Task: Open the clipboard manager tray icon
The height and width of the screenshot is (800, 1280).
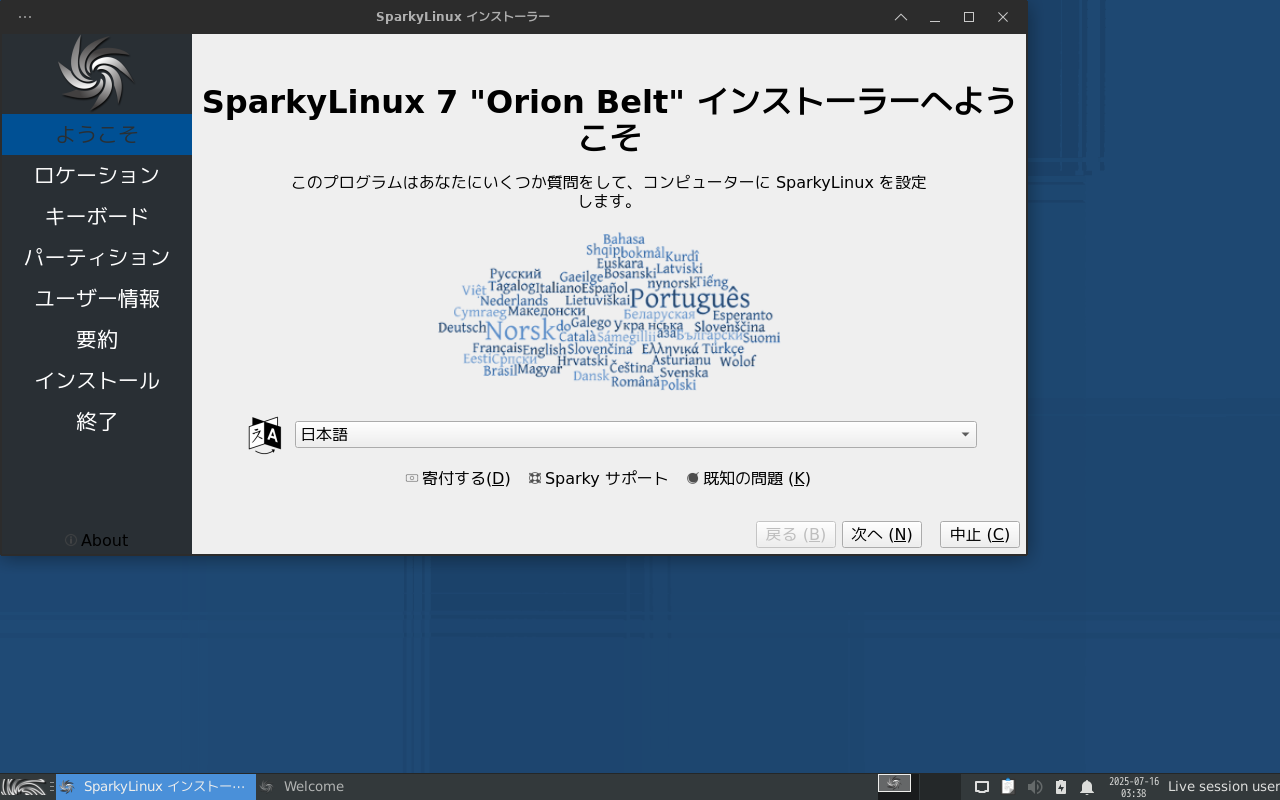Action: click(1008, 787)
